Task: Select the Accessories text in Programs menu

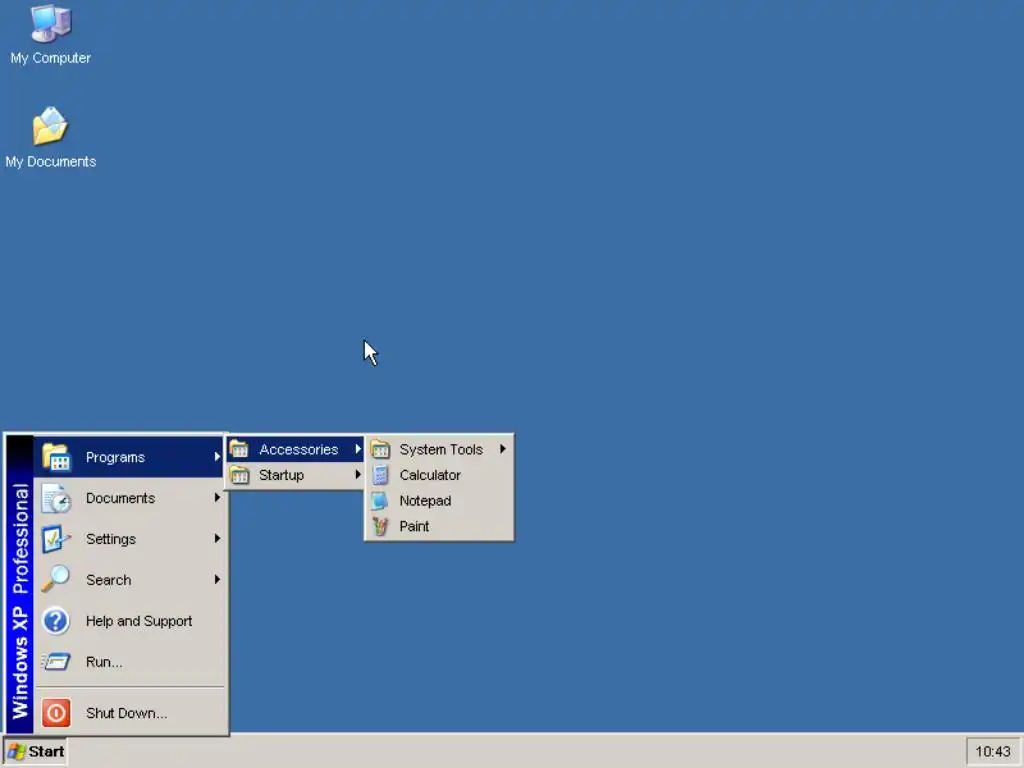Action: coord(298,449)
